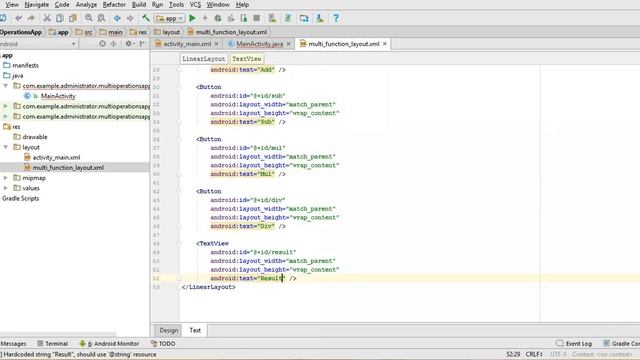Open the Build menu
This screenshot has height=360, width=640.
click(x=139, y=5)
